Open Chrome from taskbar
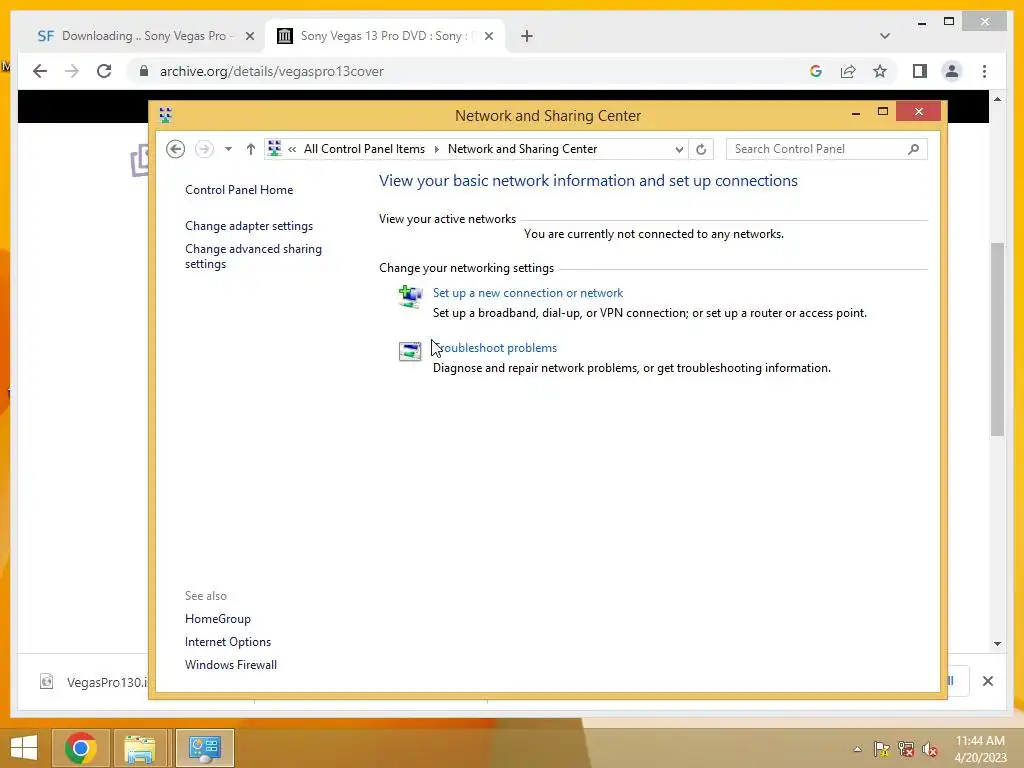The height and width of the screenshot is (768, 1024). coord(81,748)
